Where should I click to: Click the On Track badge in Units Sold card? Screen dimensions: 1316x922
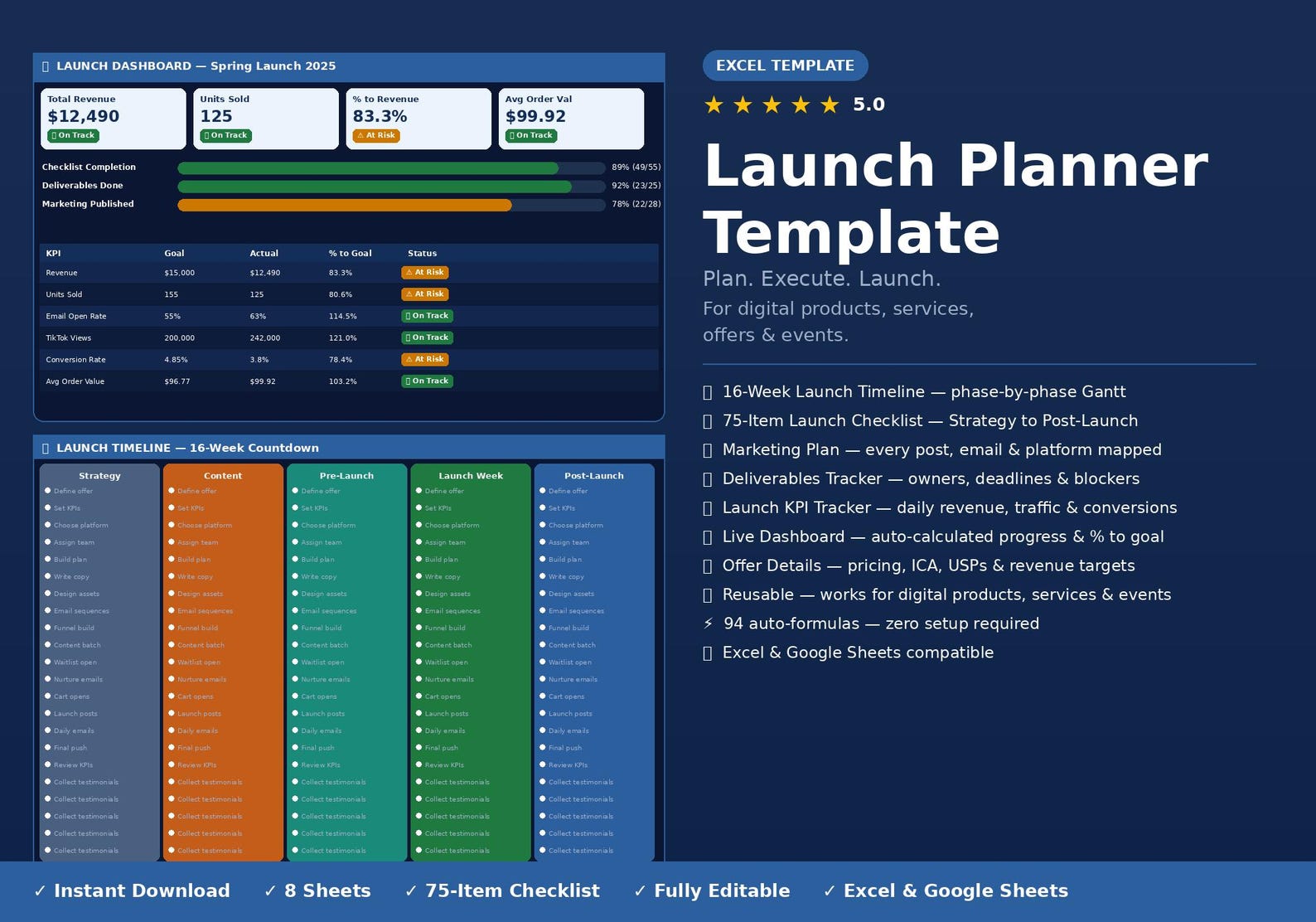coord(226,135)
